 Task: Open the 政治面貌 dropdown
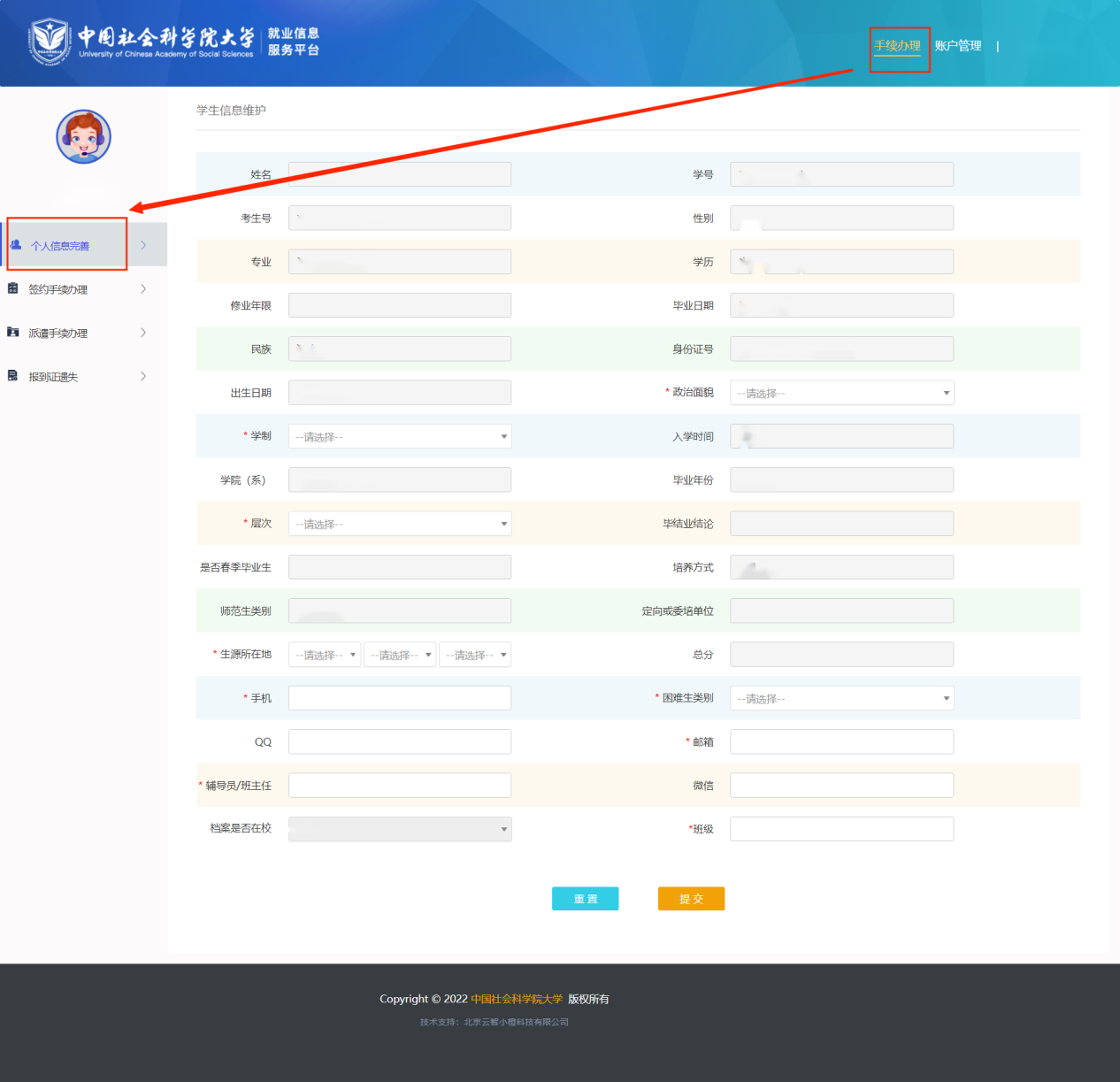click(841, 393)
